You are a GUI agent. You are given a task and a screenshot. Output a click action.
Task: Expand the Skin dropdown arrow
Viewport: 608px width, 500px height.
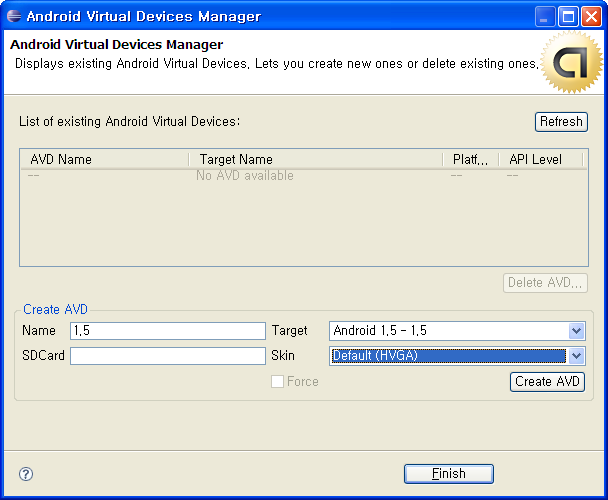[577, 356]
